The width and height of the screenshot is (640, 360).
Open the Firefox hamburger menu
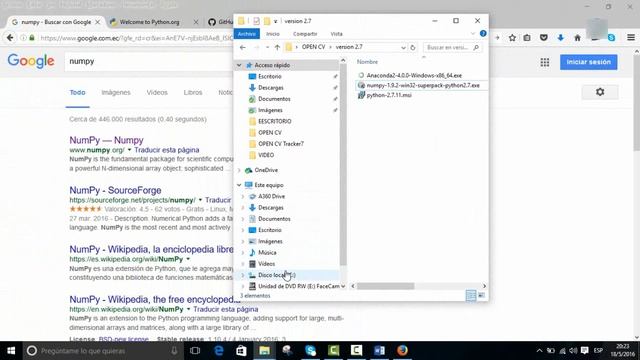tap(631, 38)
